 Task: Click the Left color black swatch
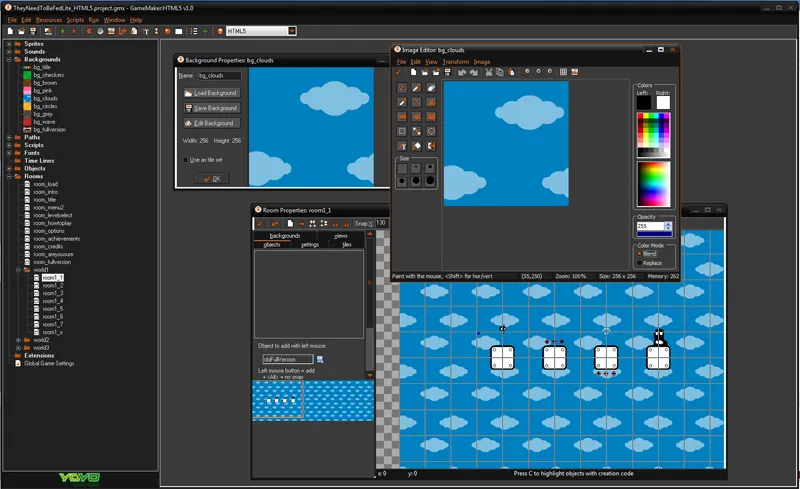coord(643,103)
